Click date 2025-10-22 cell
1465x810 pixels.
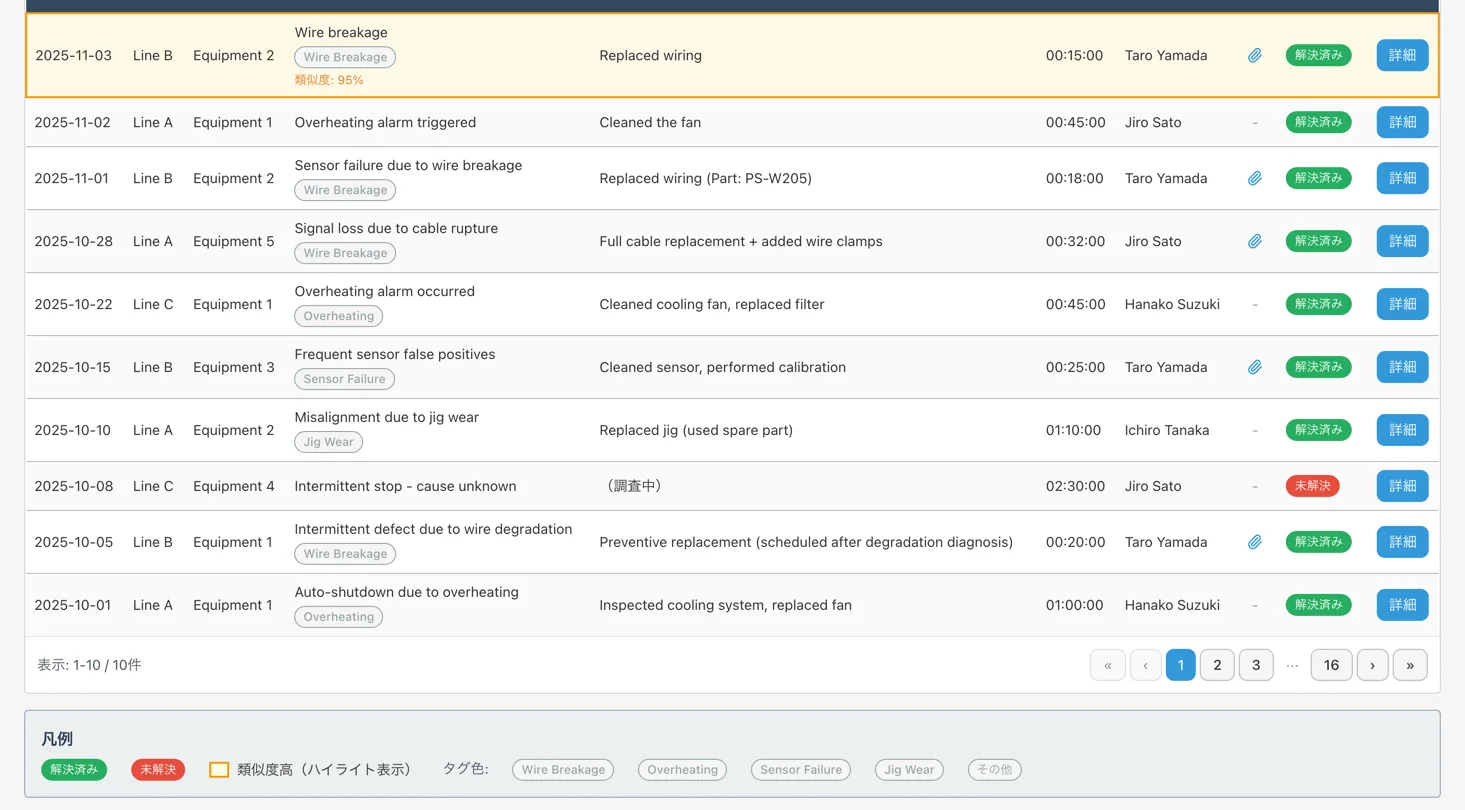73,304
